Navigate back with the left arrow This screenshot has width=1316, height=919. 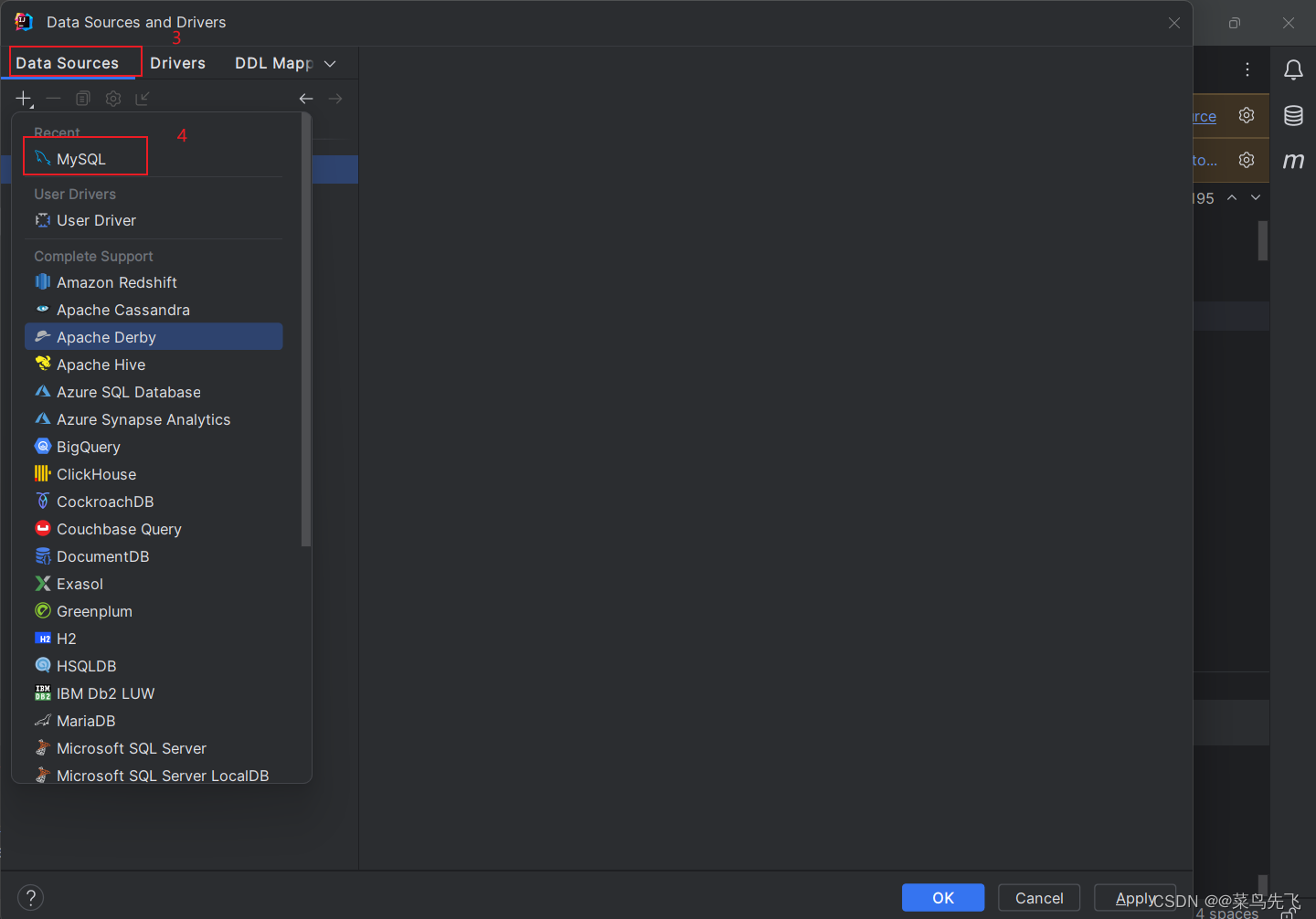[x=306, y=99]
